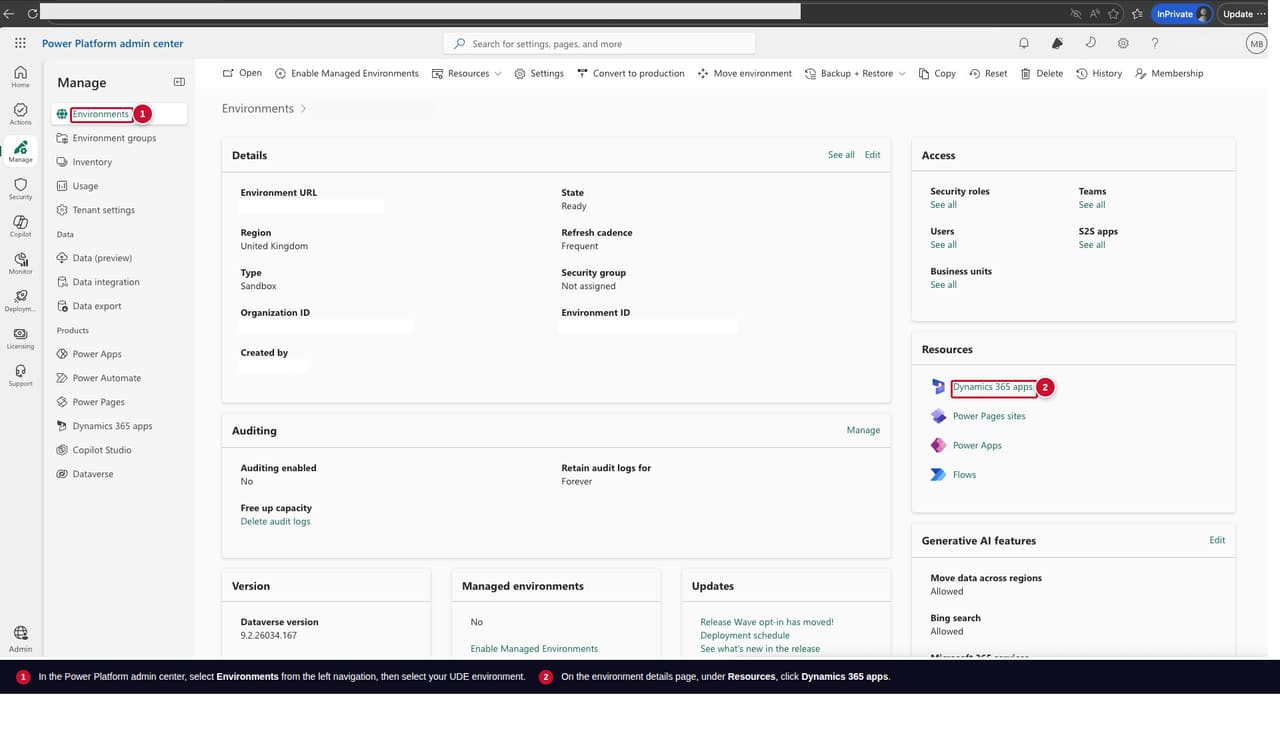Open Dataverse in Products navigation

[93, 474]
